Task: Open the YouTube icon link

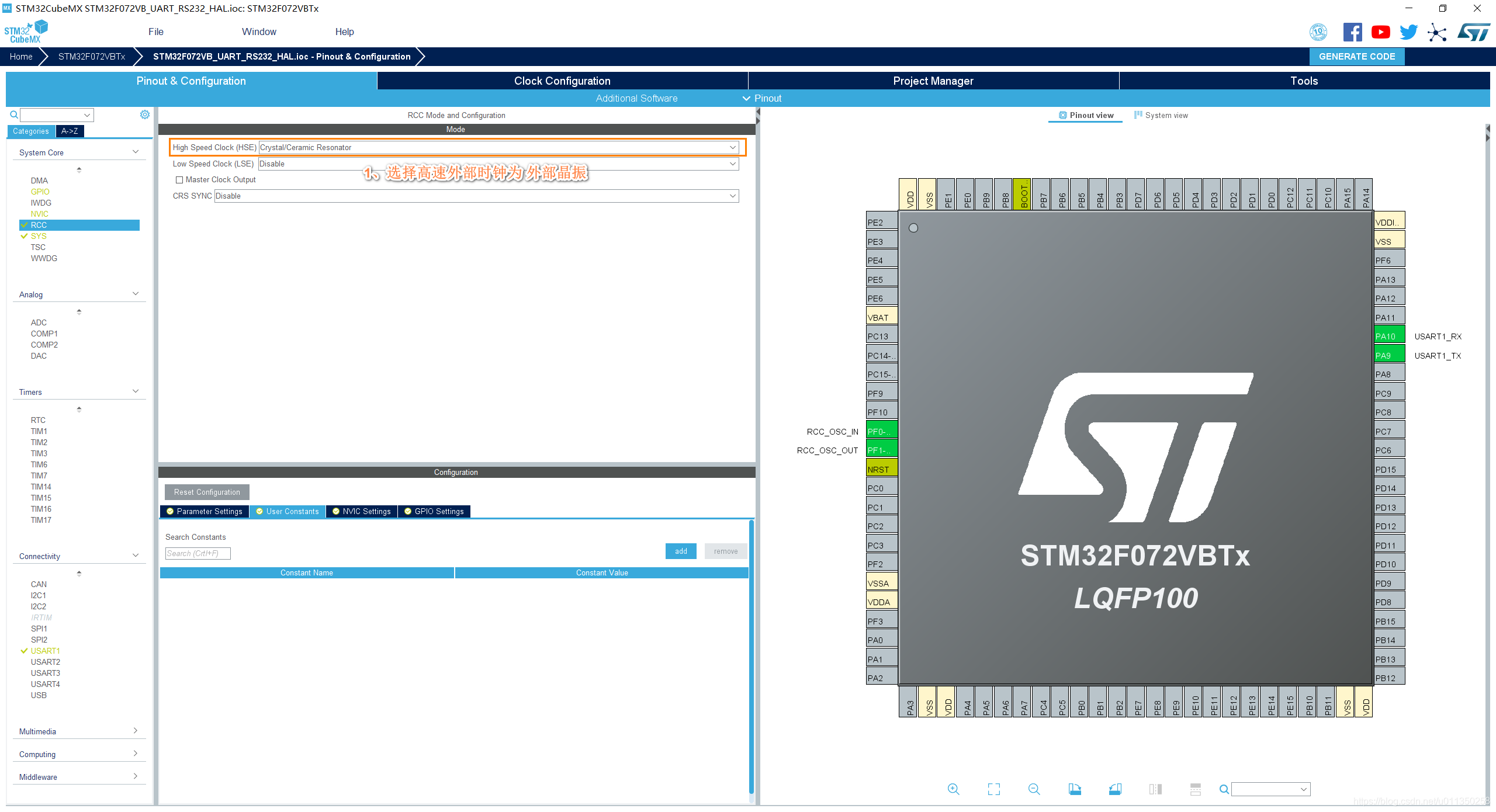Action: (x=1380, y=32)
